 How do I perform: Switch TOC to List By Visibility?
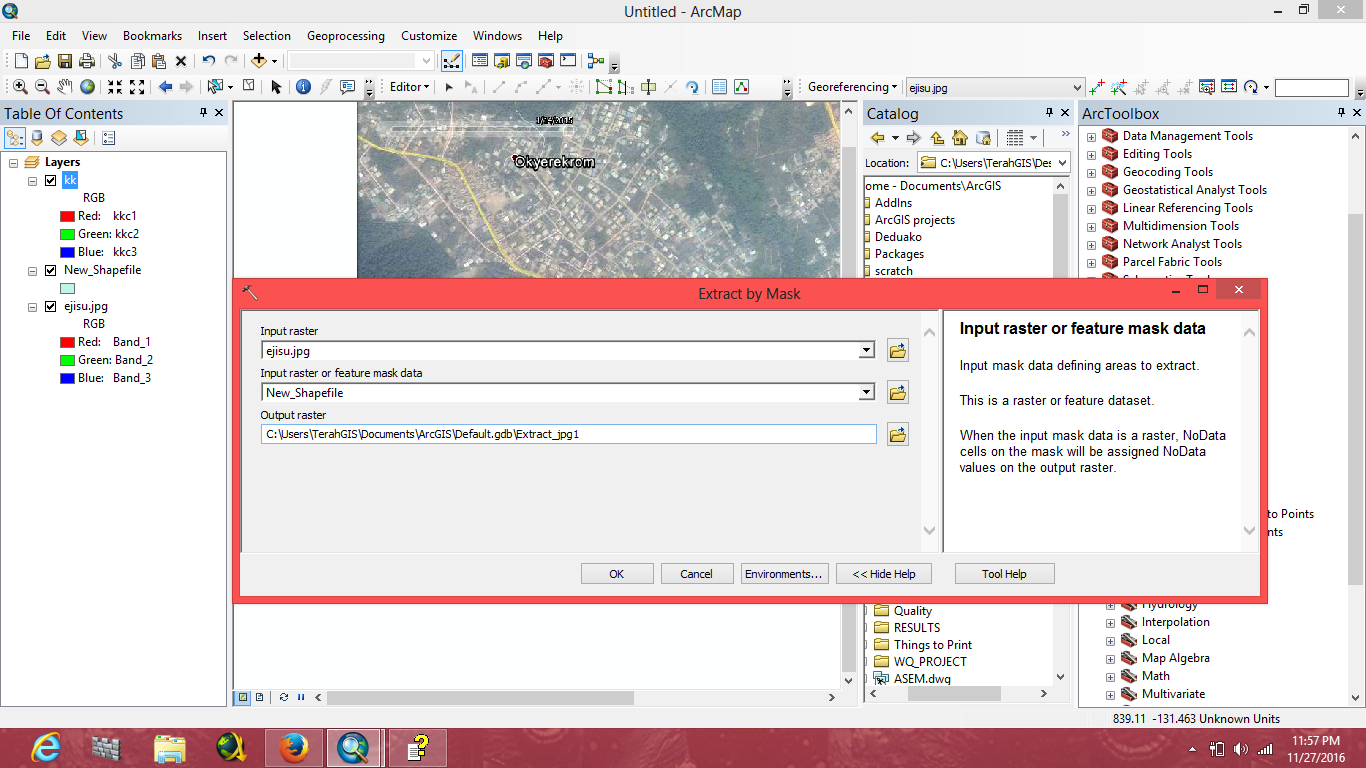[59, 138]
